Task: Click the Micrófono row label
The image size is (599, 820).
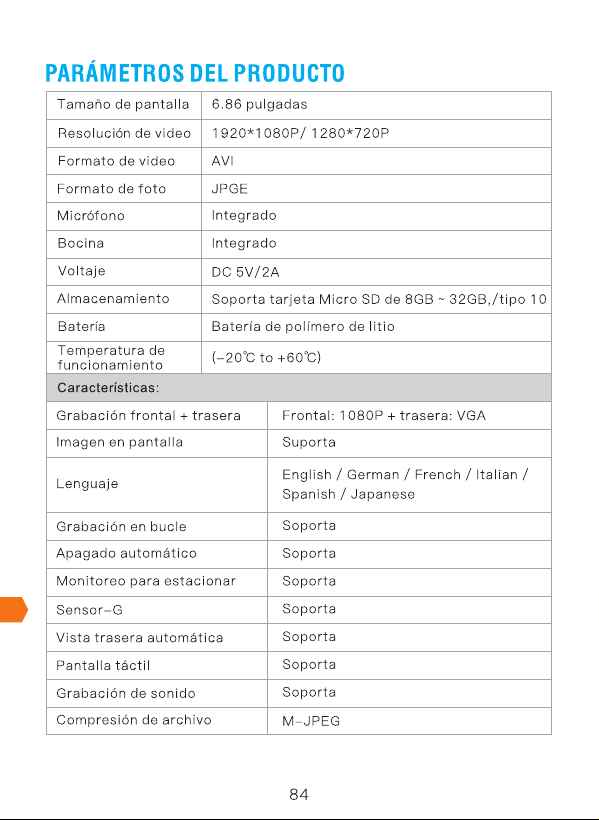Action: pos(91,216)
